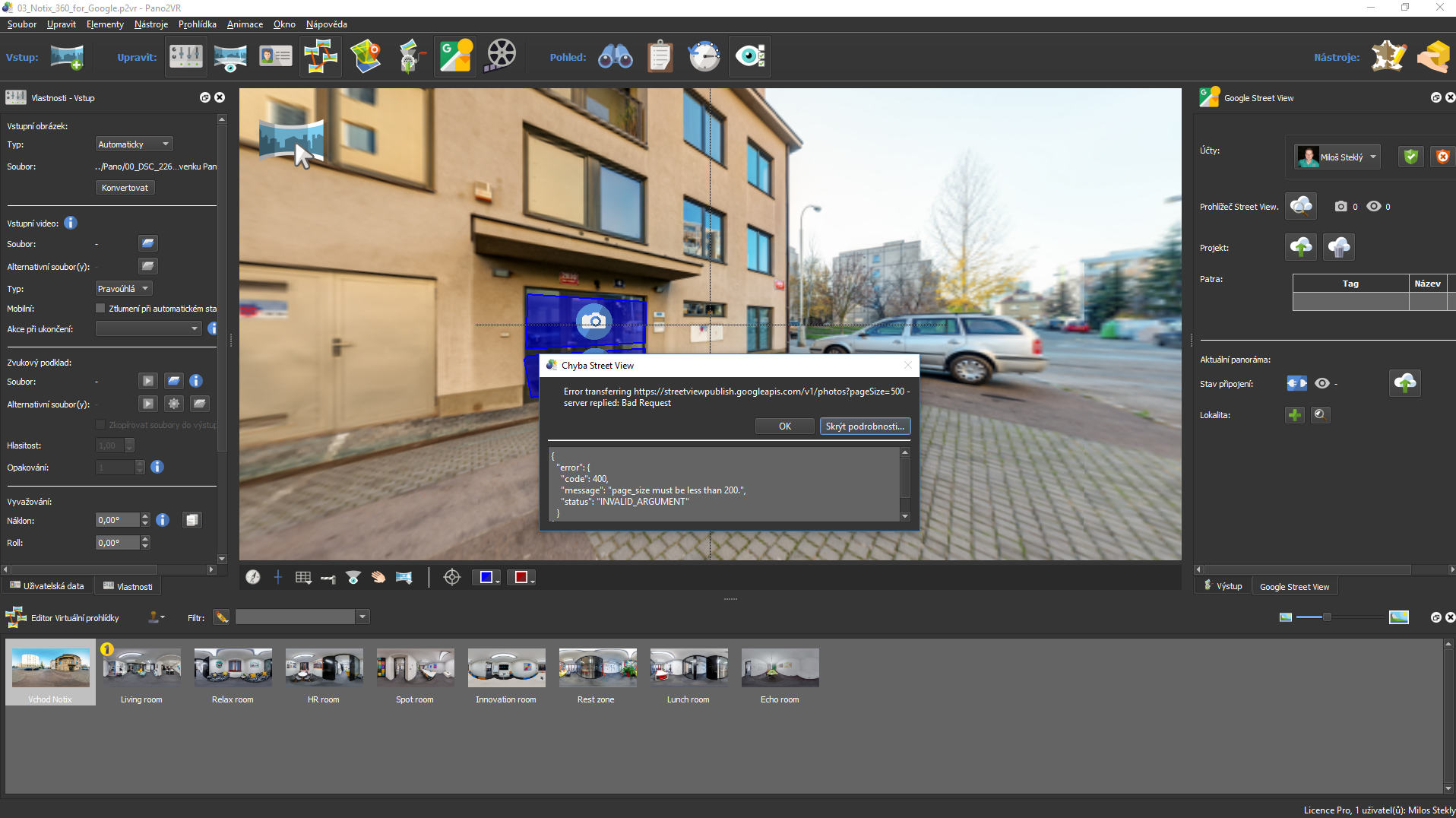Click the binoculars view icon

click(x=616, y=56)
